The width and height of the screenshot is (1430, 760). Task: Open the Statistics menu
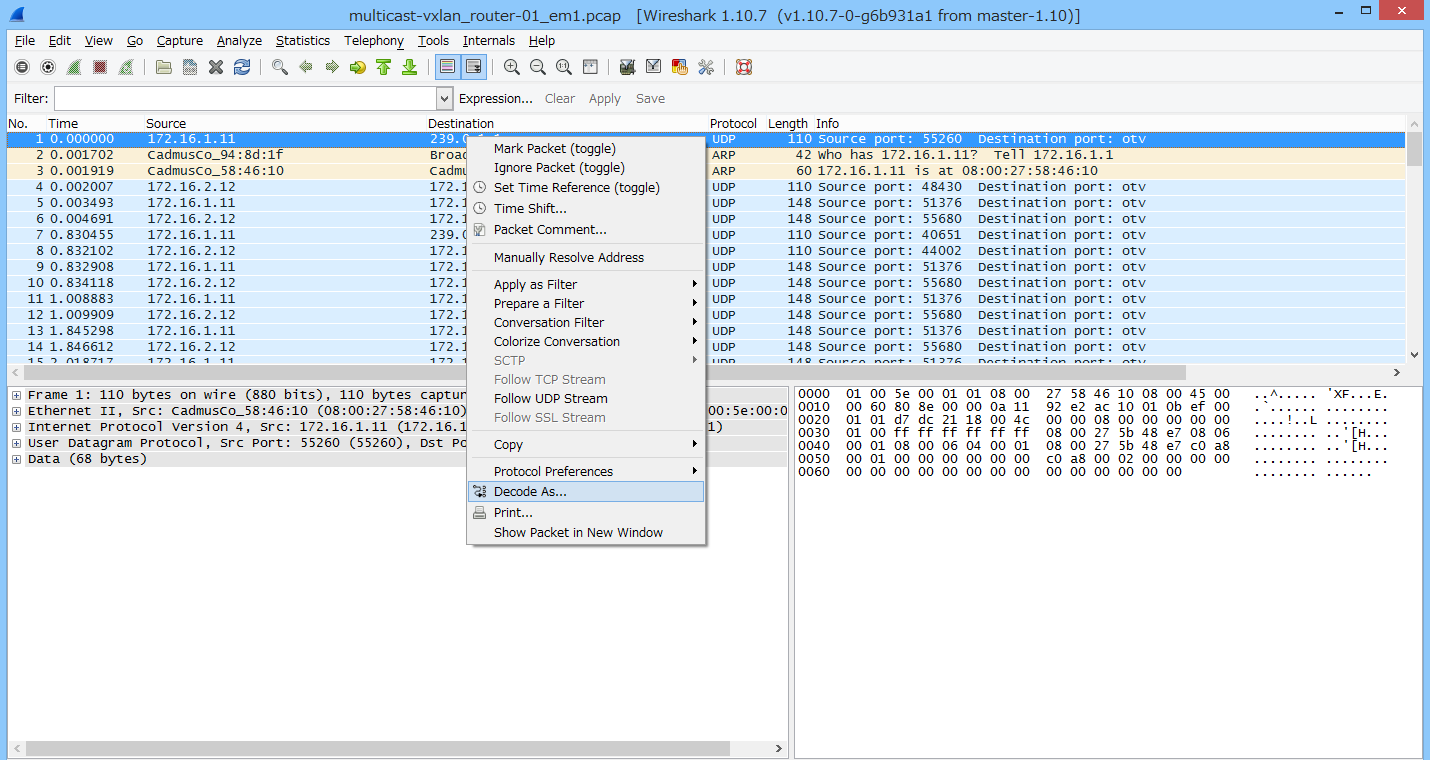click(302, 41)
